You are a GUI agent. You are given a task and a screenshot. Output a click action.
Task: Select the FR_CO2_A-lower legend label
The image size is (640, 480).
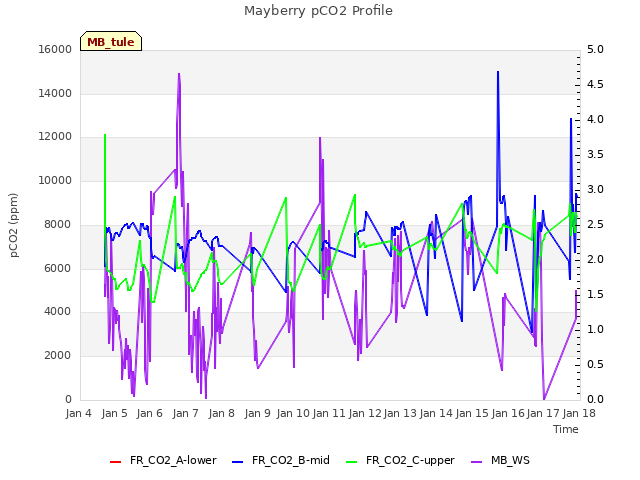pyautogui.click(x=173, y=460)
